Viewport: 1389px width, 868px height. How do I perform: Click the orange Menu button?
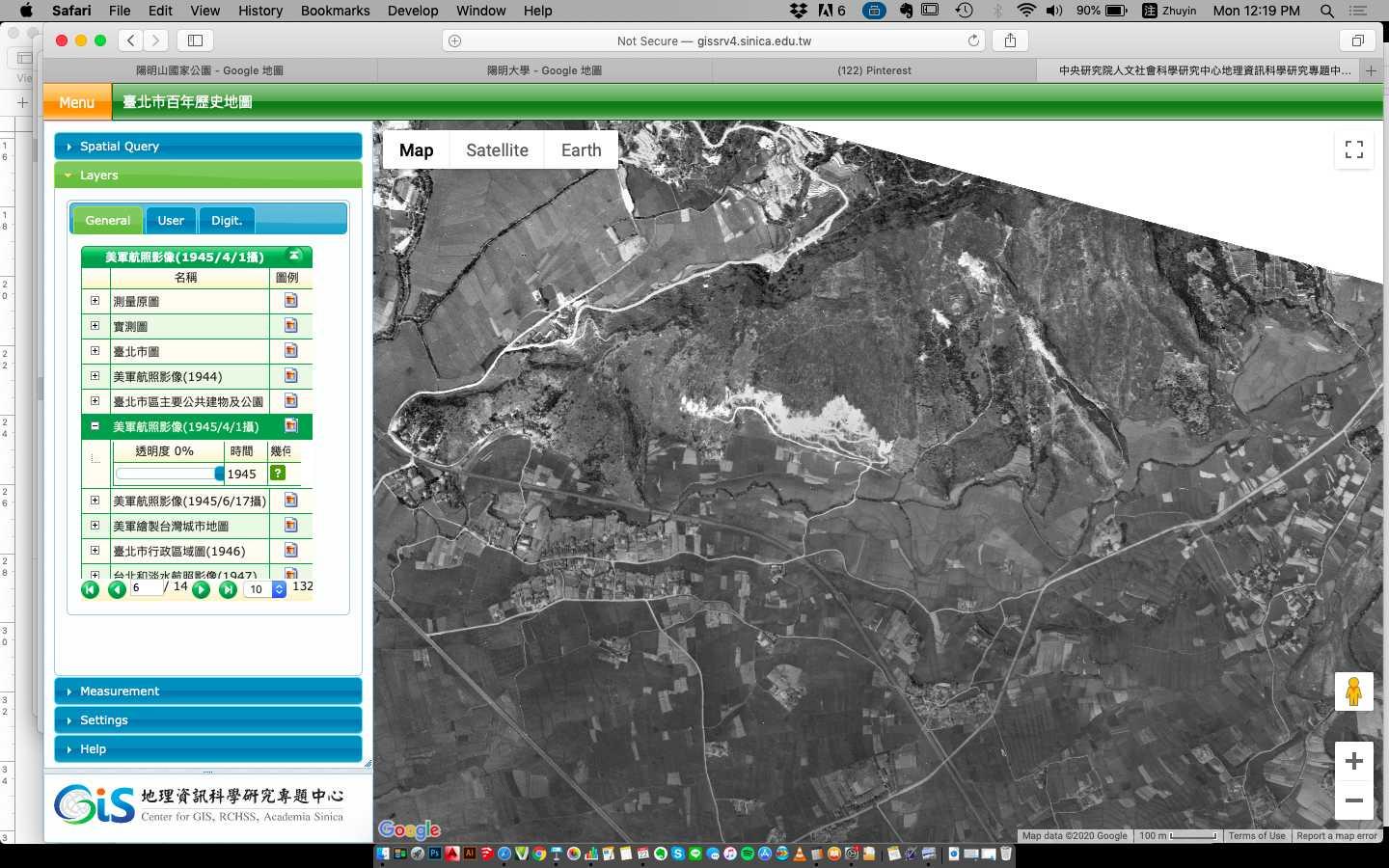pyautogui.click(x=76, y=102)
